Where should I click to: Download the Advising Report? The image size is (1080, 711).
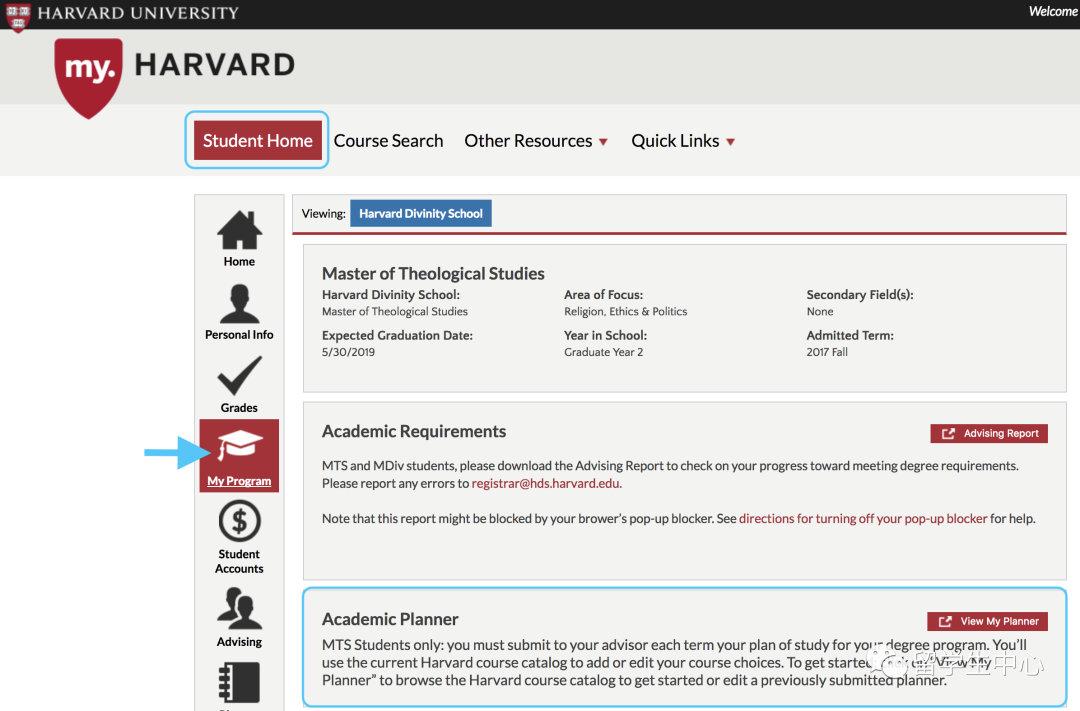[989, 434]
